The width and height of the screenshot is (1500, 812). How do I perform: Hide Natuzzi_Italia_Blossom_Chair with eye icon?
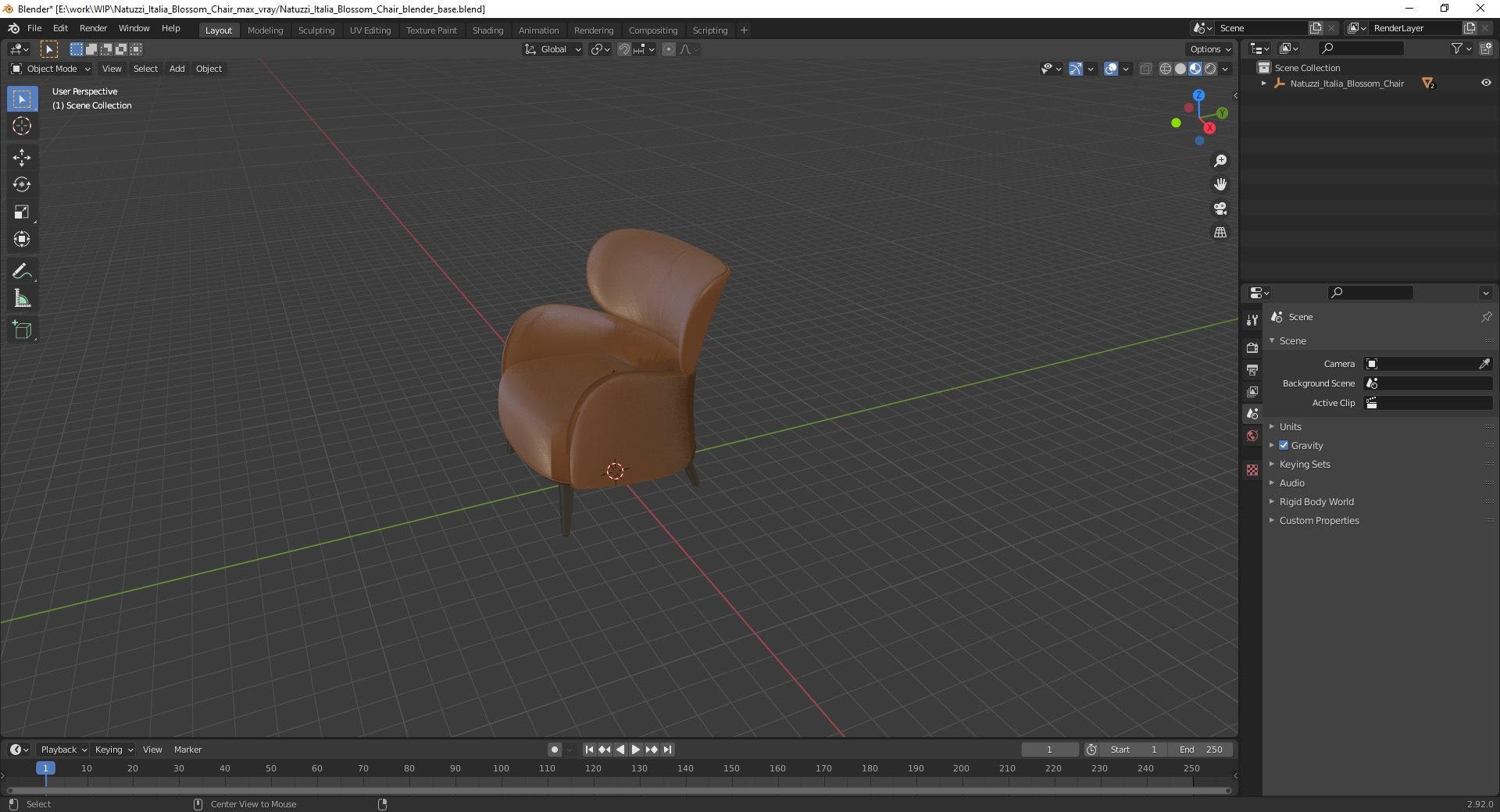pyautogui.click(x=1486, y=83)
